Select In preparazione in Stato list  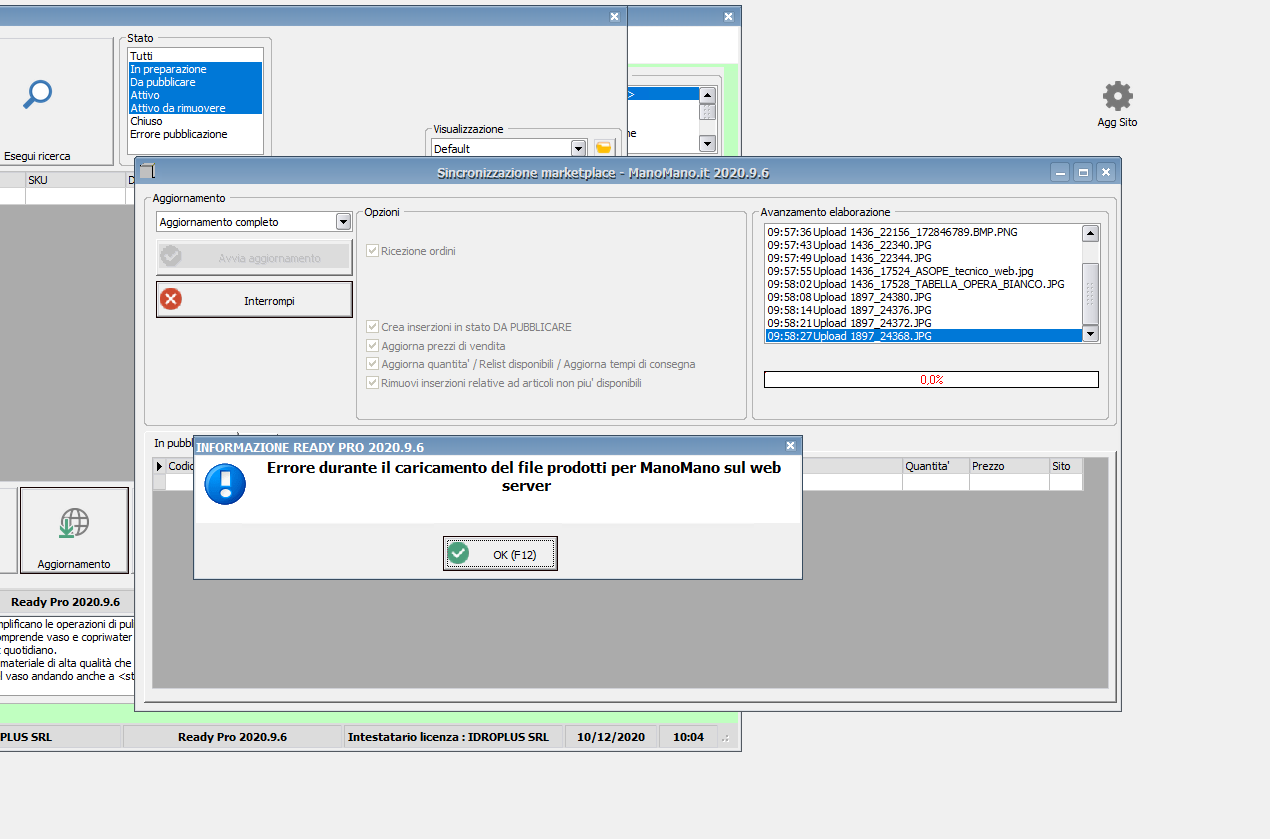pos(196,69)
